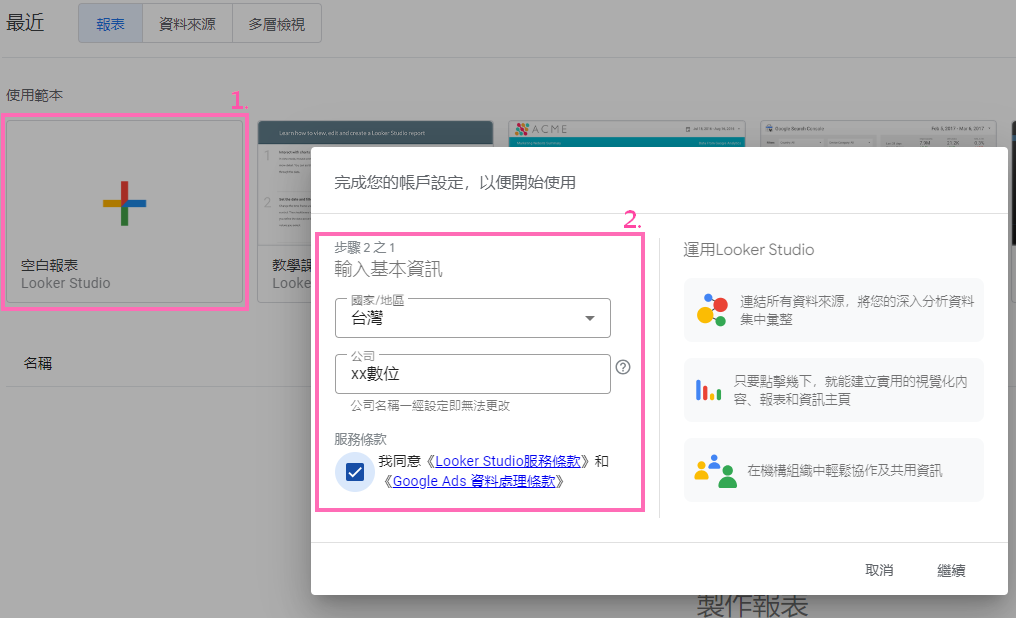Open the Looker Studio服務條款 link

click(x=508, y=461)
